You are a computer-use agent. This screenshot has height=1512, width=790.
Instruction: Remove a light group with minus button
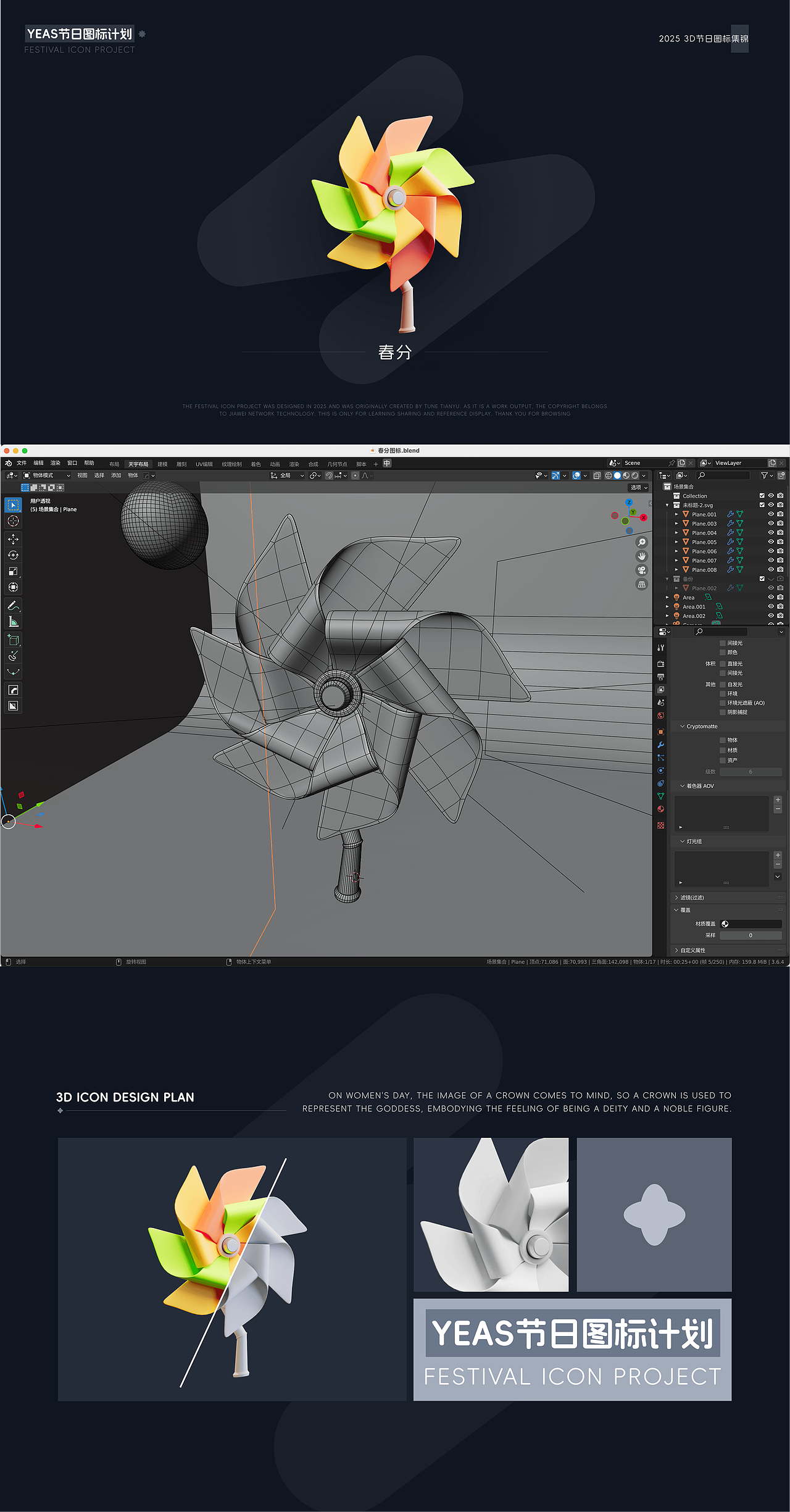coord(778,864)
